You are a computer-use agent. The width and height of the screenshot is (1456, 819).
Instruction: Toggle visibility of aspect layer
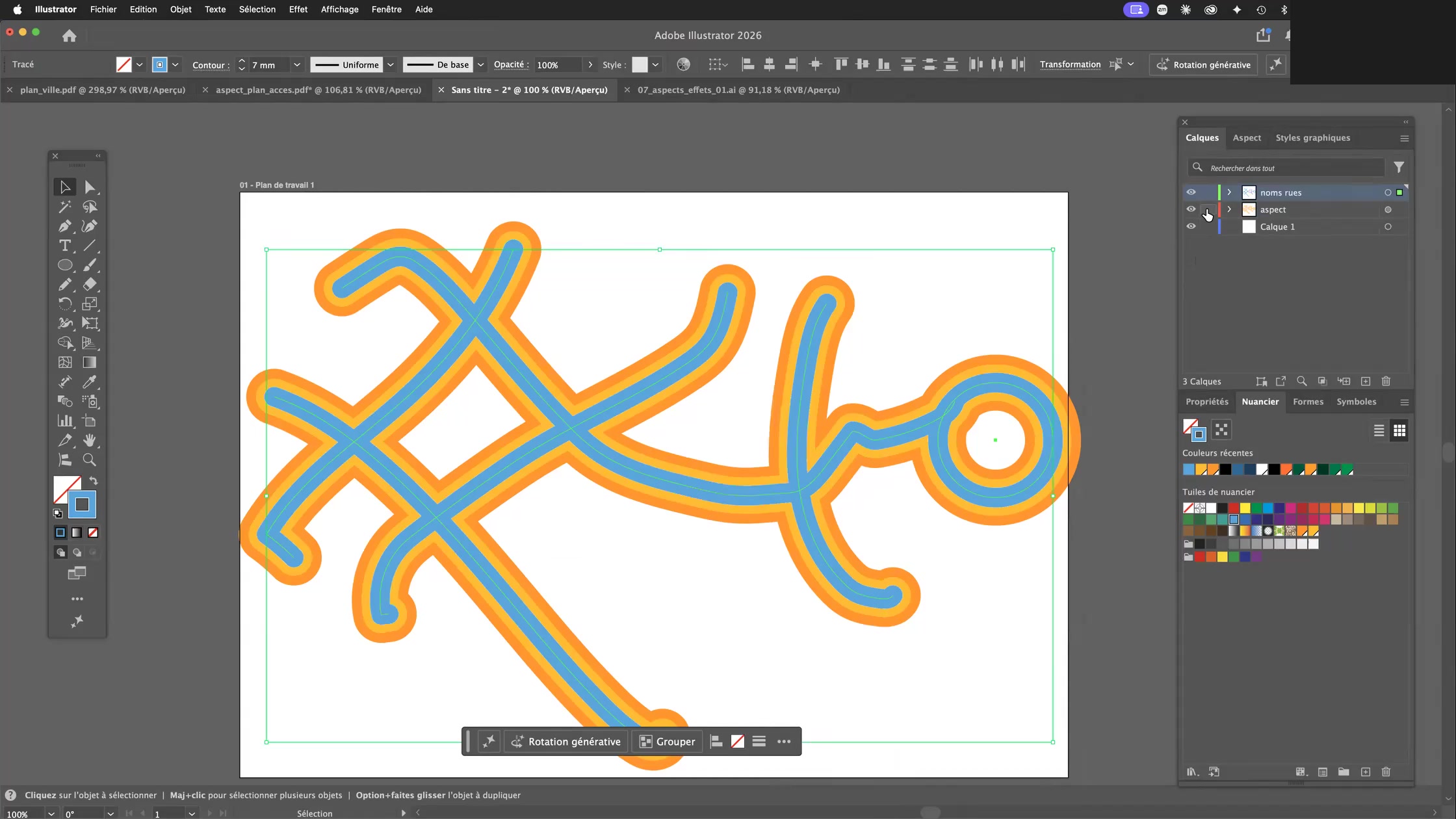tap(1191, 209)
